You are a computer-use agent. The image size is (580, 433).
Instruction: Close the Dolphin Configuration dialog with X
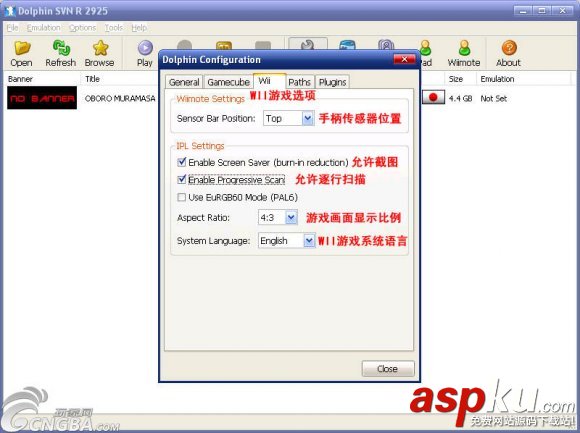point(405,59)
